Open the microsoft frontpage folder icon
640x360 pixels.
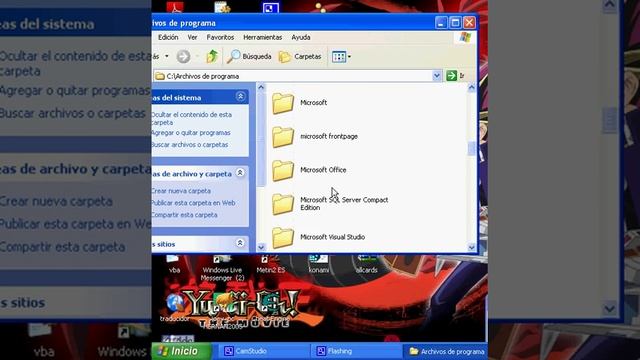coord(283,137)
